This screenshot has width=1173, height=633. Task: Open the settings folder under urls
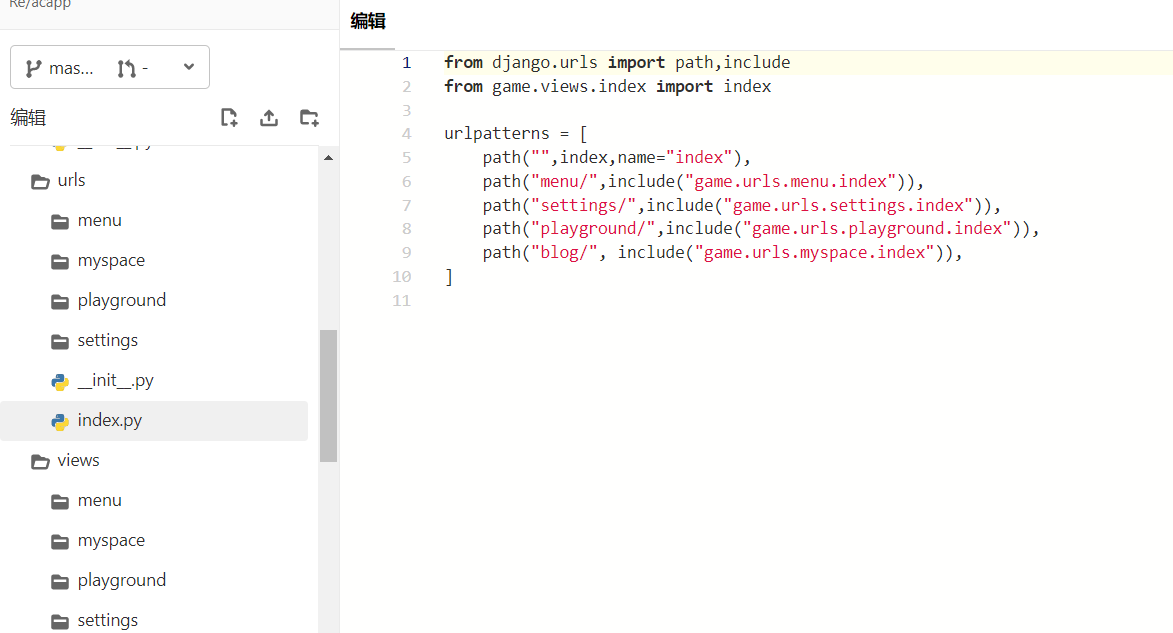[108, 340]
